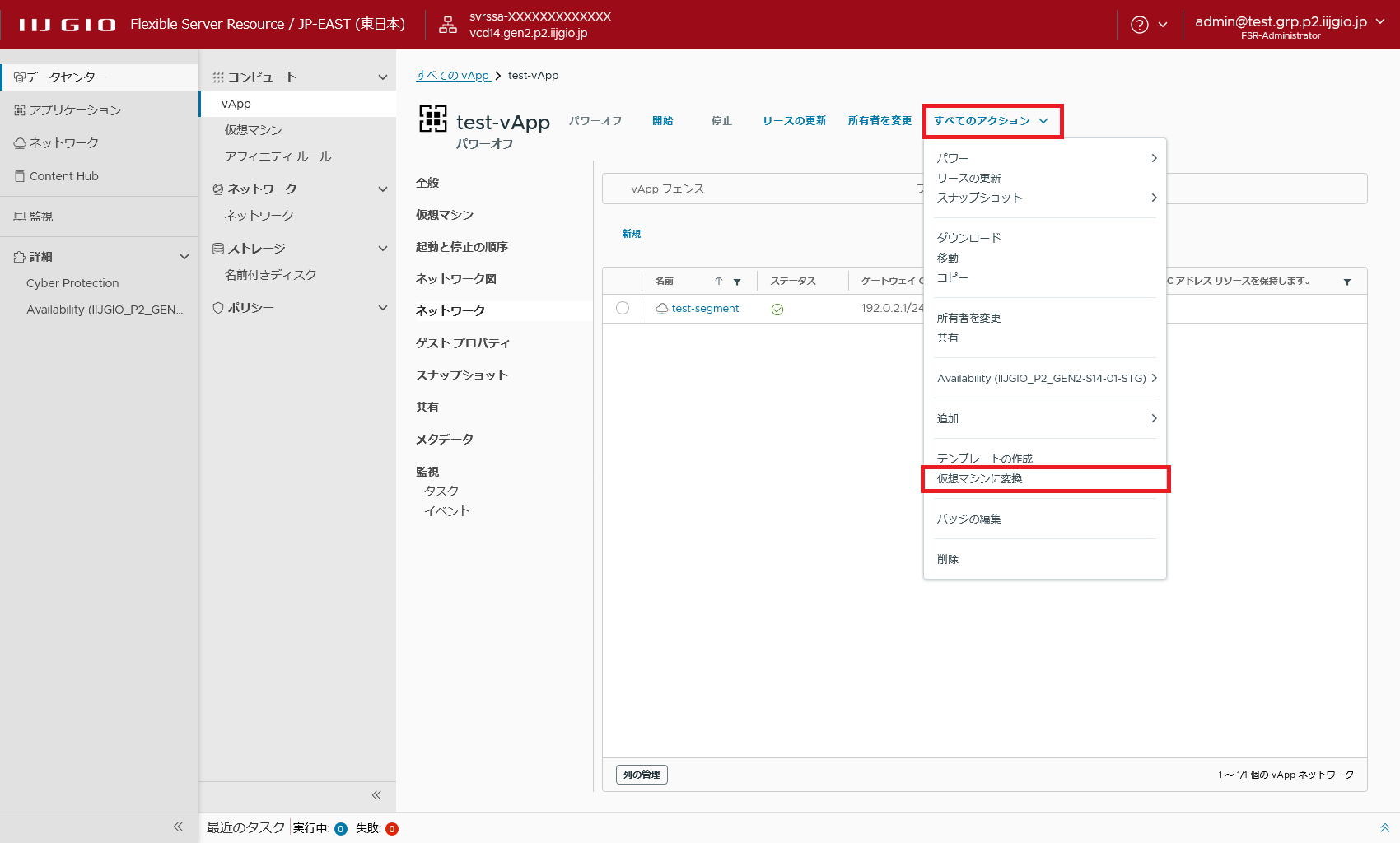Sort by name using the arrow icon

[x=719, y=282]
